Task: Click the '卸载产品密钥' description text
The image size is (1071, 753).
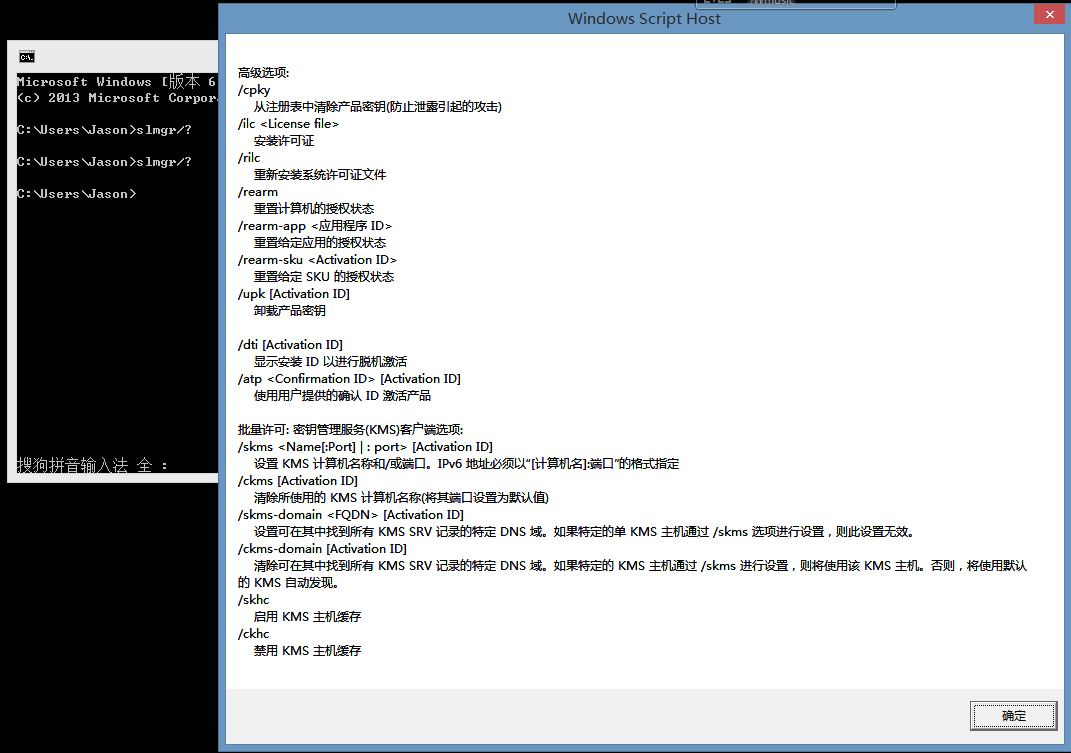Action: pos(290,311)
